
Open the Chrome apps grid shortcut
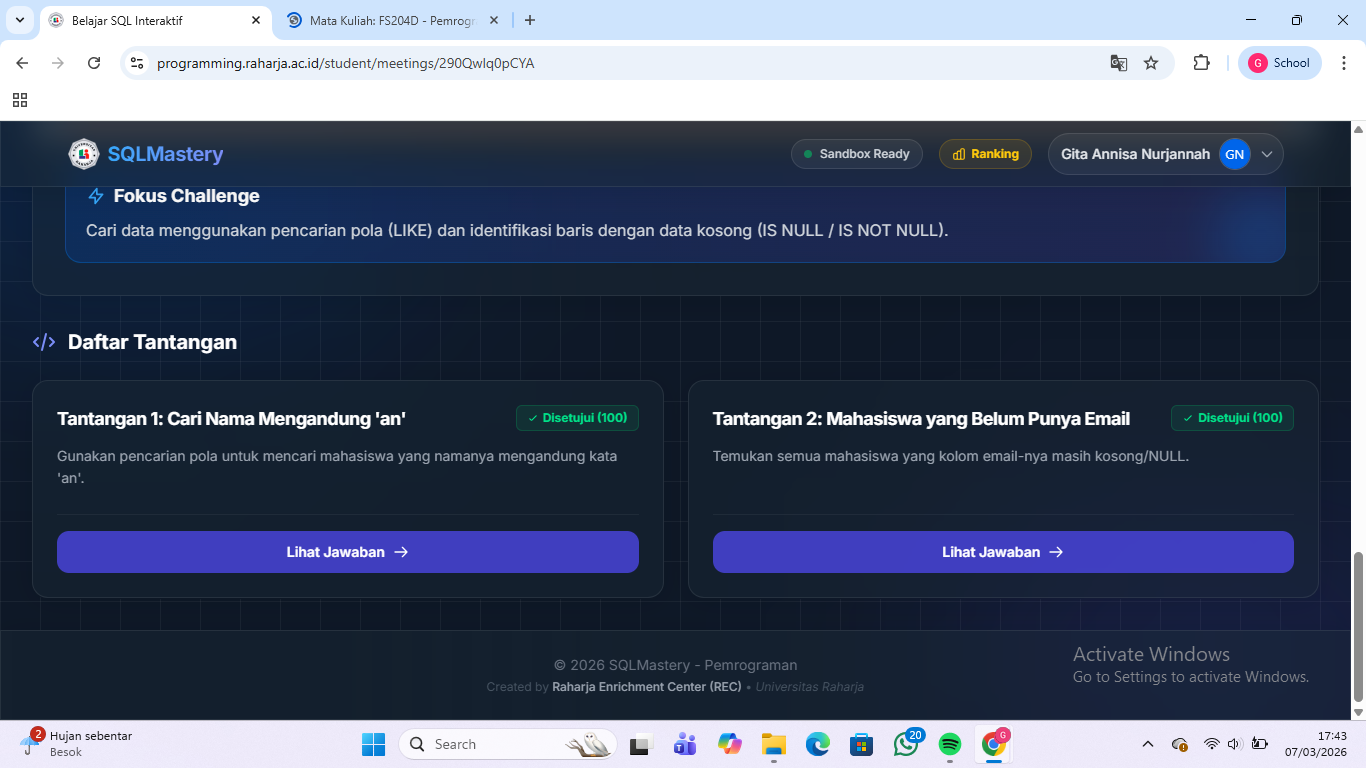coord(20,100)
